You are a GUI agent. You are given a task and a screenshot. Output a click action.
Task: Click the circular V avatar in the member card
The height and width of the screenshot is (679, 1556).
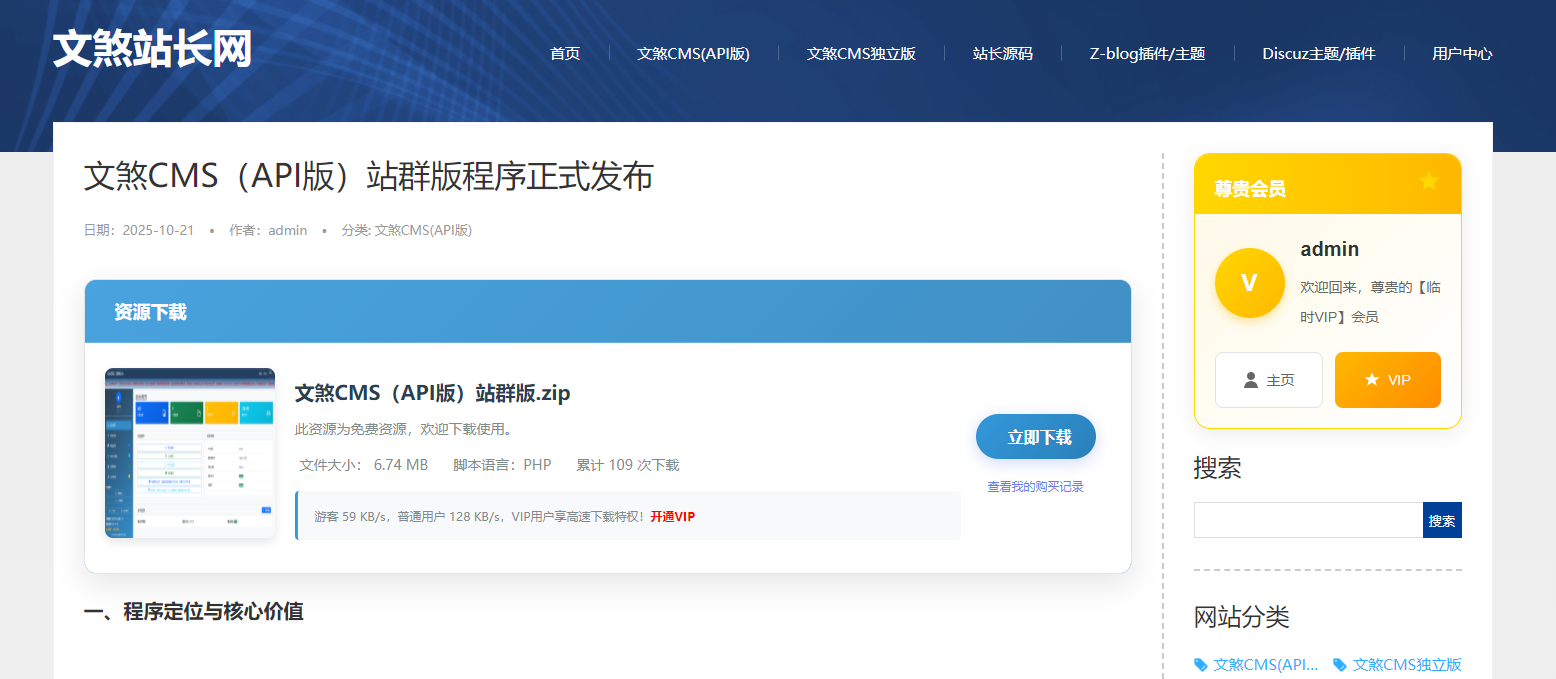click(x=1249, y=283)
